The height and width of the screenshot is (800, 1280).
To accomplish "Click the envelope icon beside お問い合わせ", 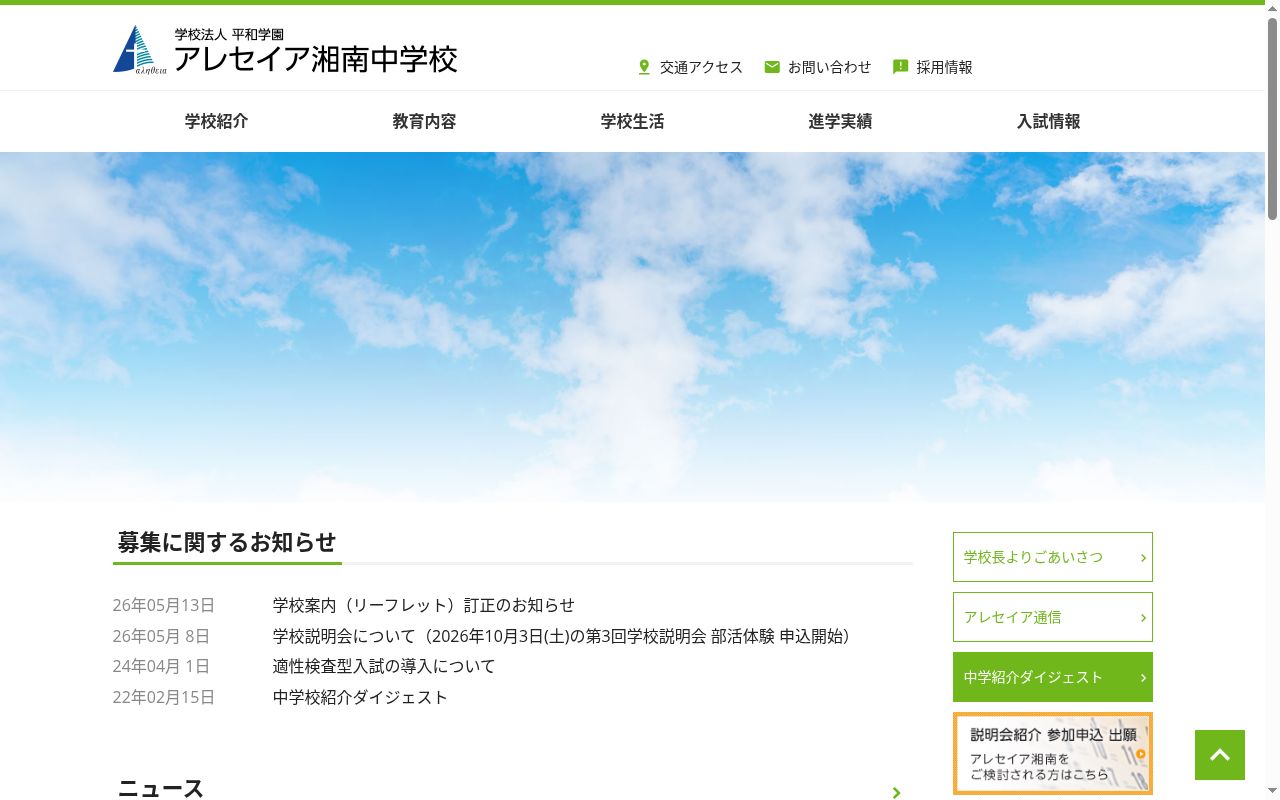I will (772, 67).
